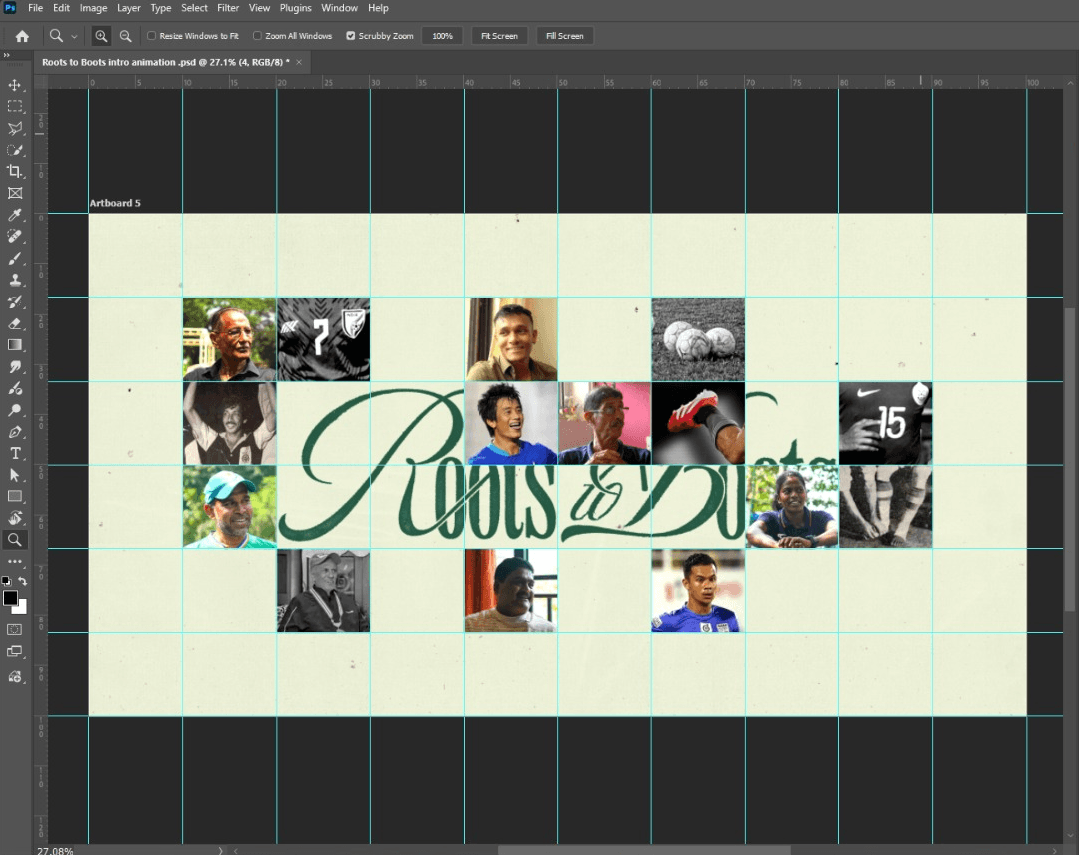Click the foreground color swatch
The height and width of the screenshot is (855, 1079).
[x=10, y=598]
